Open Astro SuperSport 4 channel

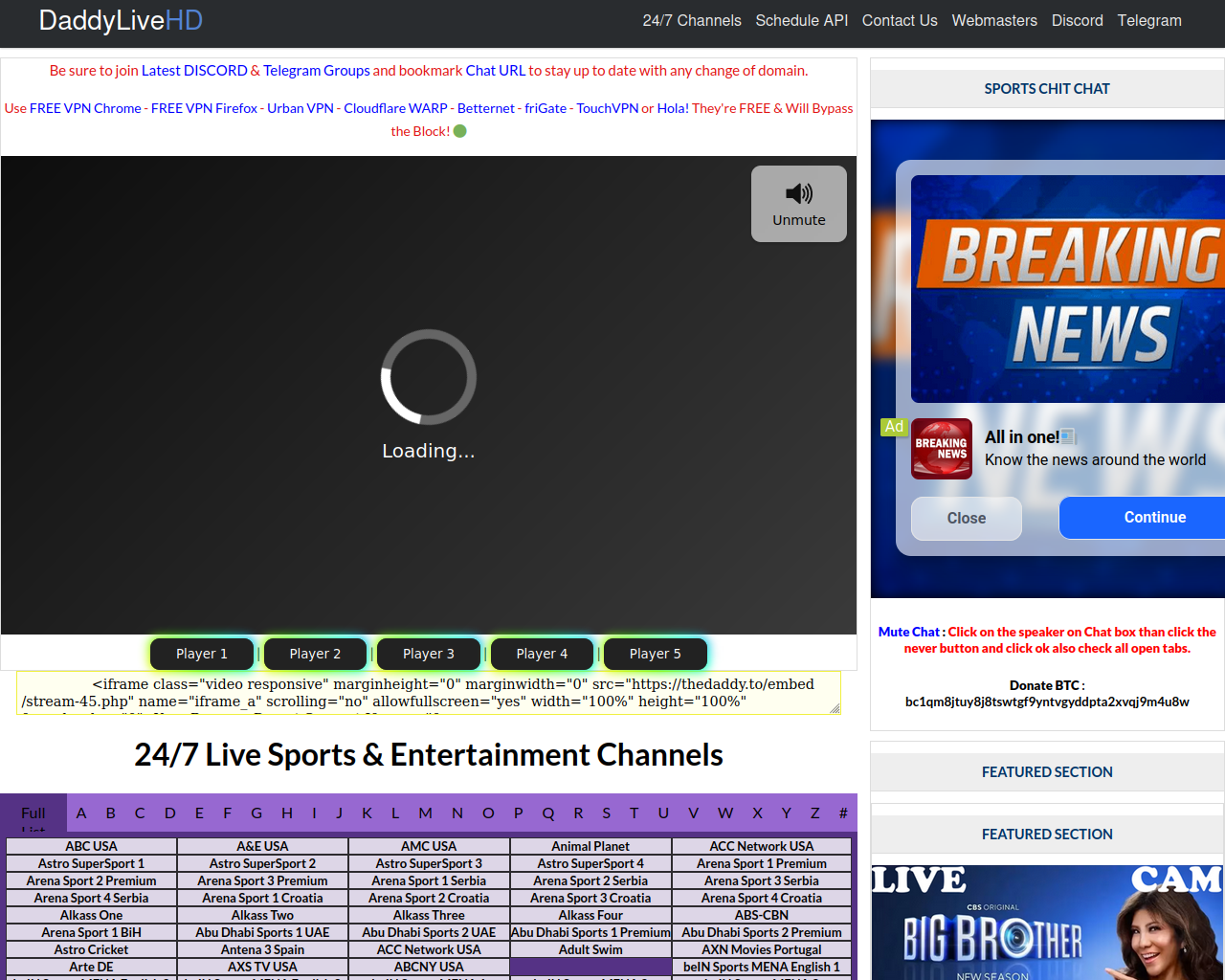(590, 863)
